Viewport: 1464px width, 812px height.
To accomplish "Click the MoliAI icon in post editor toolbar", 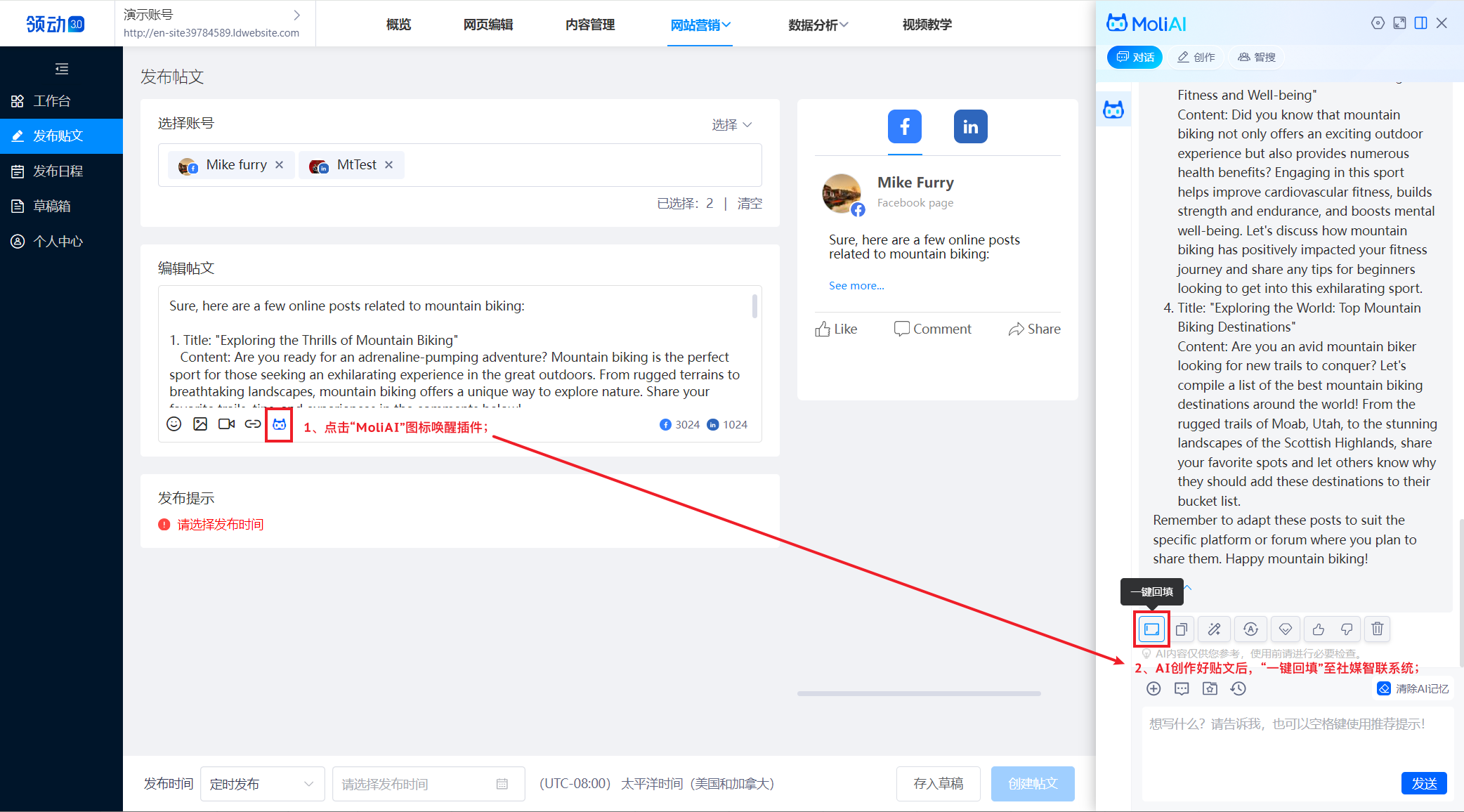I will tap(279, 424).
